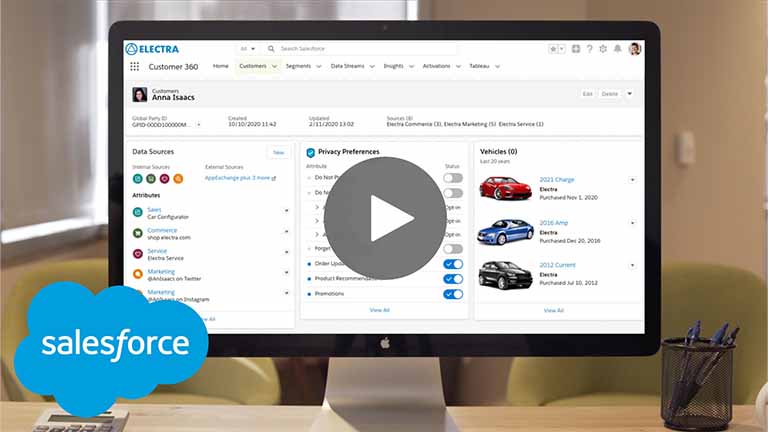Image resolution: width=768 pixels, height=432 pixels.
Task: Select the Tableau tab
Action: click(479, 66)
